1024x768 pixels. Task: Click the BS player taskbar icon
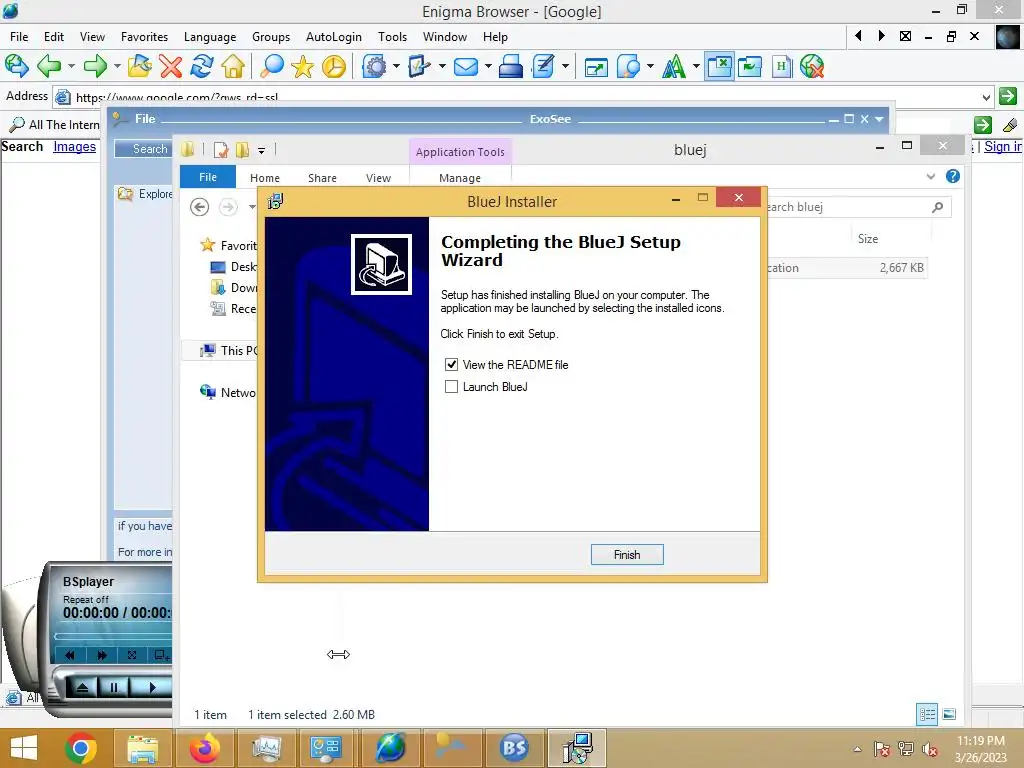click(514, 748)
